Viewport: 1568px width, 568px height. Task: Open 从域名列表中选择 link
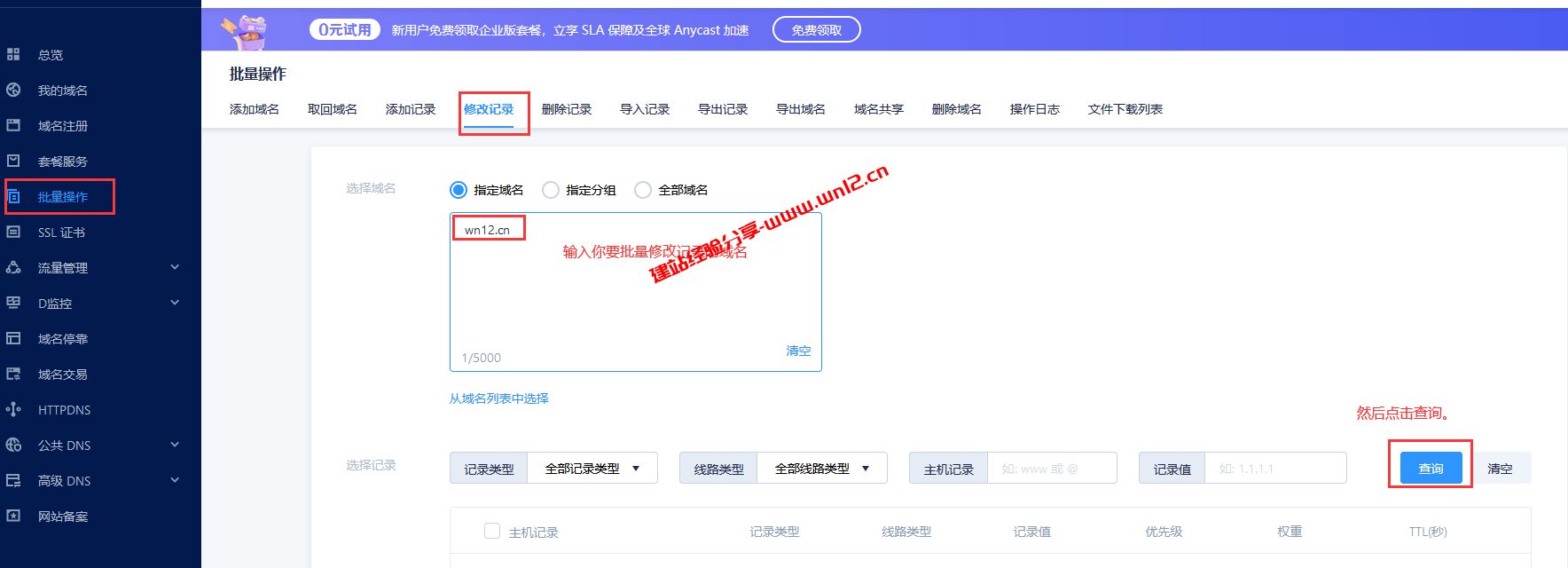coord(499,398)
